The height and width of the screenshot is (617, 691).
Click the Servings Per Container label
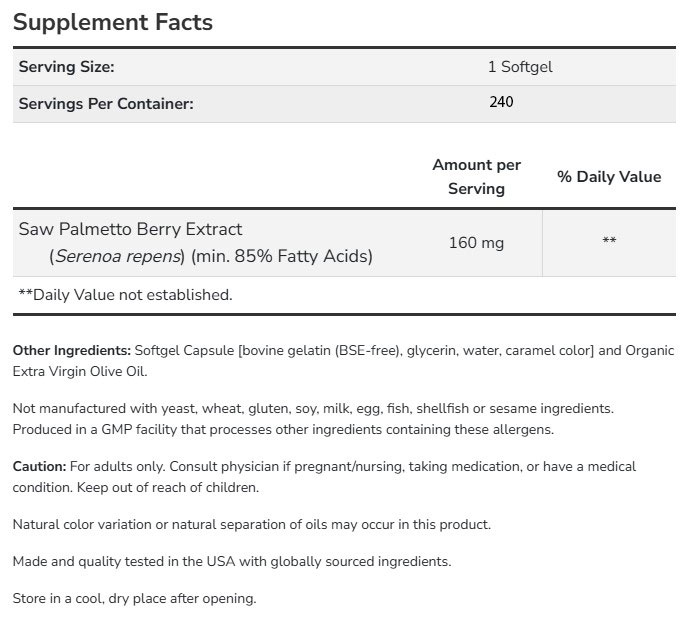click(x=106, y=103)
